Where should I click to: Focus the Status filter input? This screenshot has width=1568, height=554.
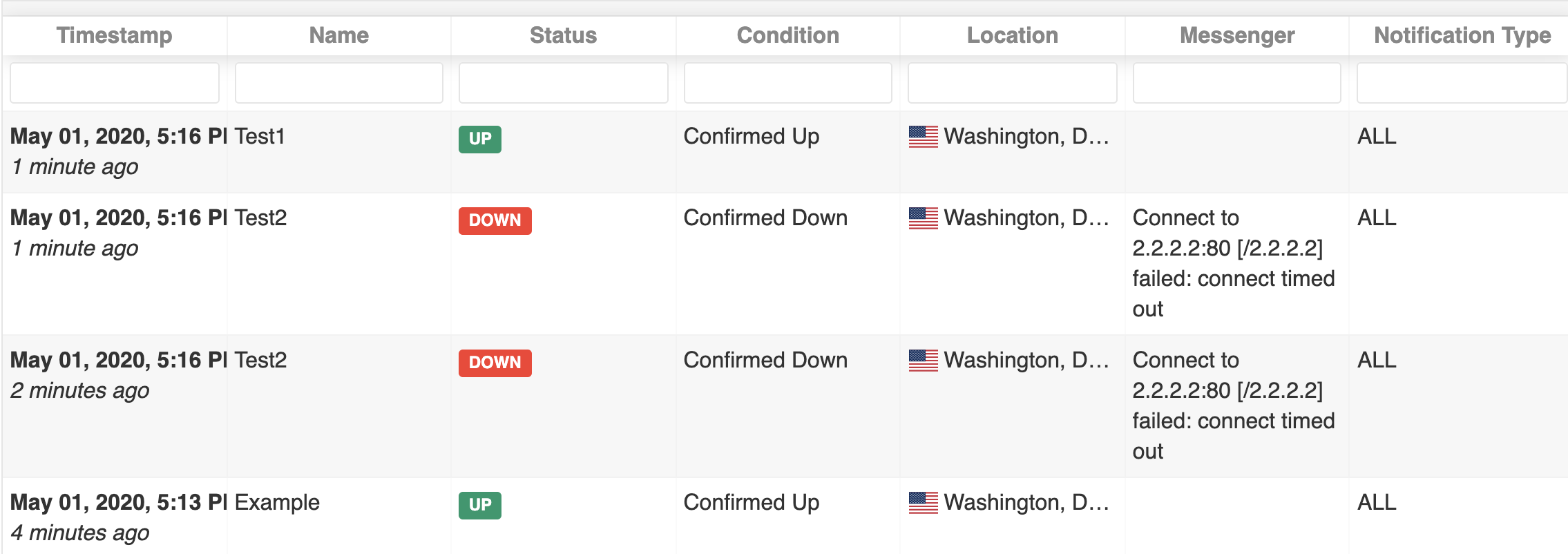pyautogui.click(x=564, y=83)
